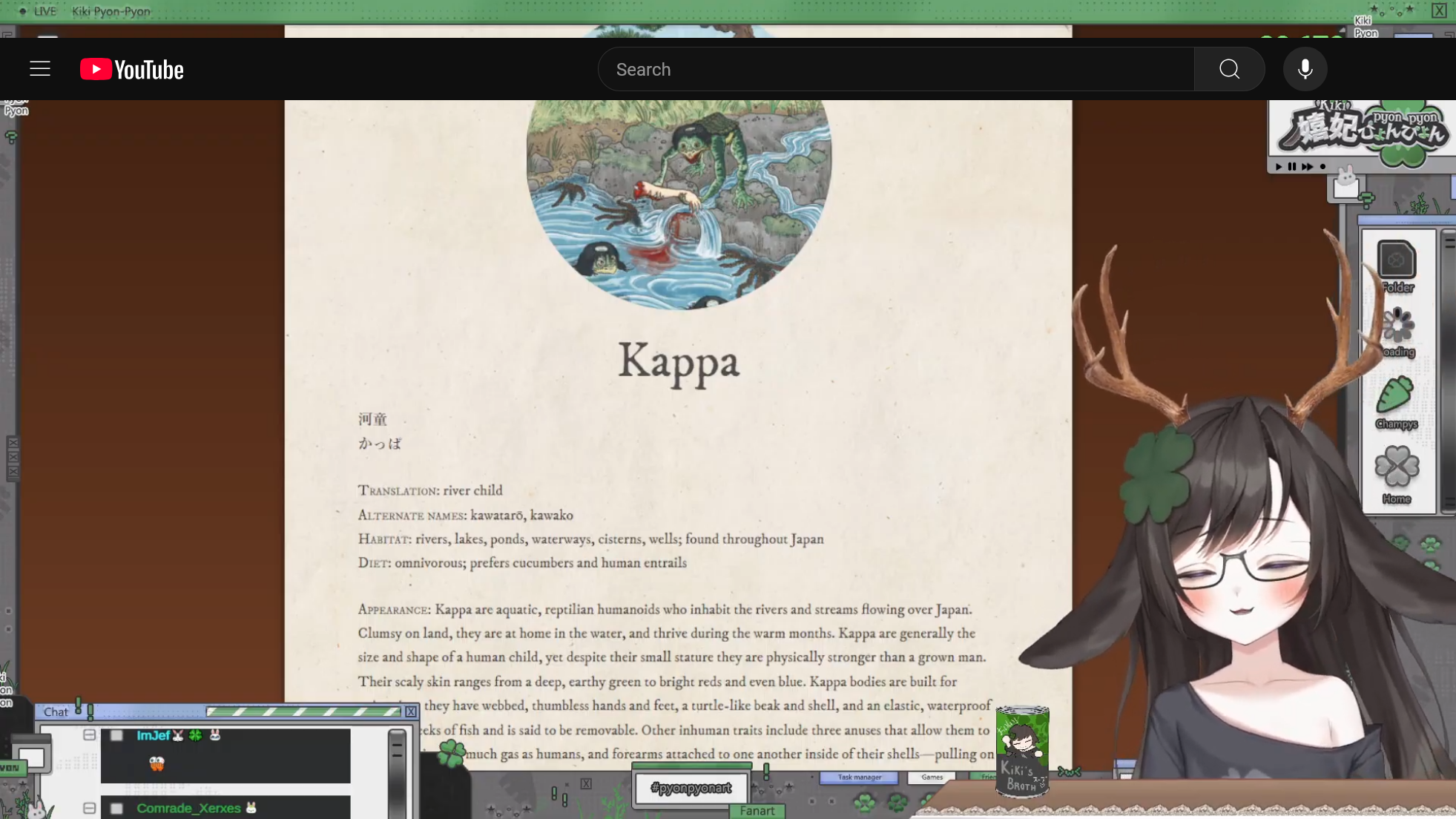Click the YouTube logo
The image size is (1456, 819).
(x=132, y=69)
